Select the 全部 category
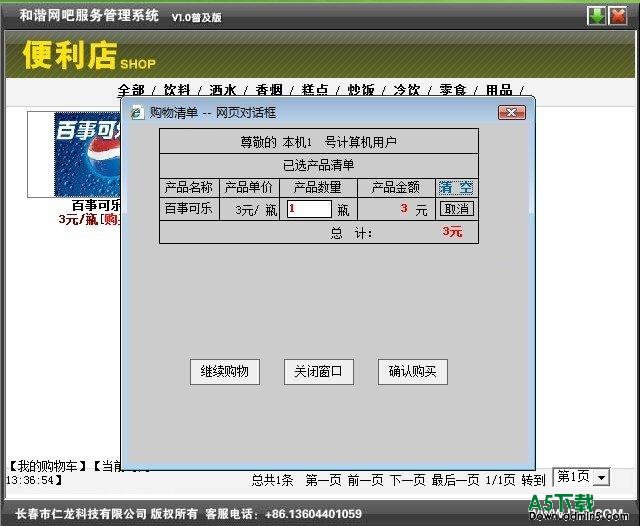This screenshot has height=526, width=640. [x=131, y=90]
